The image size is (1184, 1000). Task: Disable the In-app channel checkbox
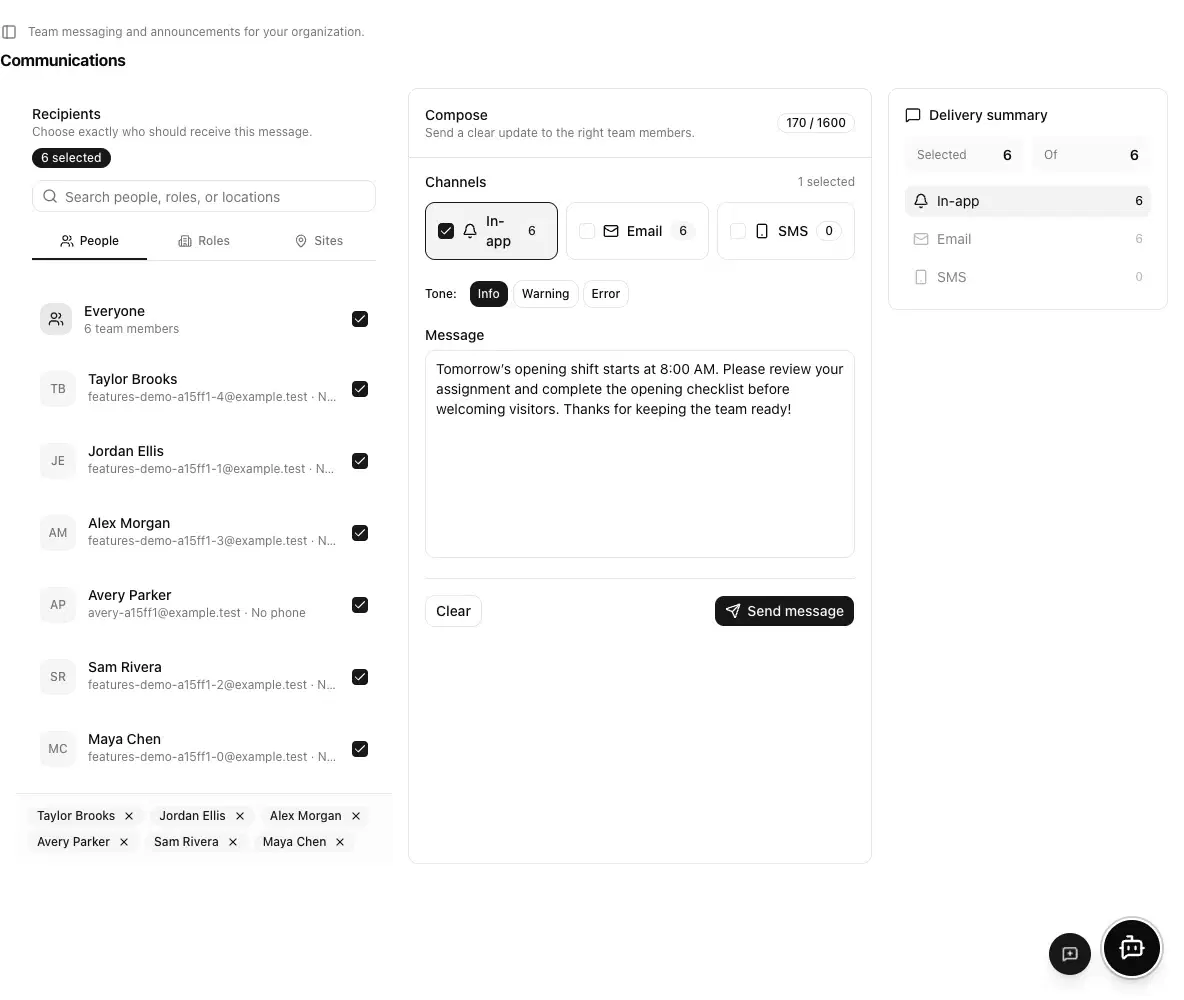coord(446,231)
